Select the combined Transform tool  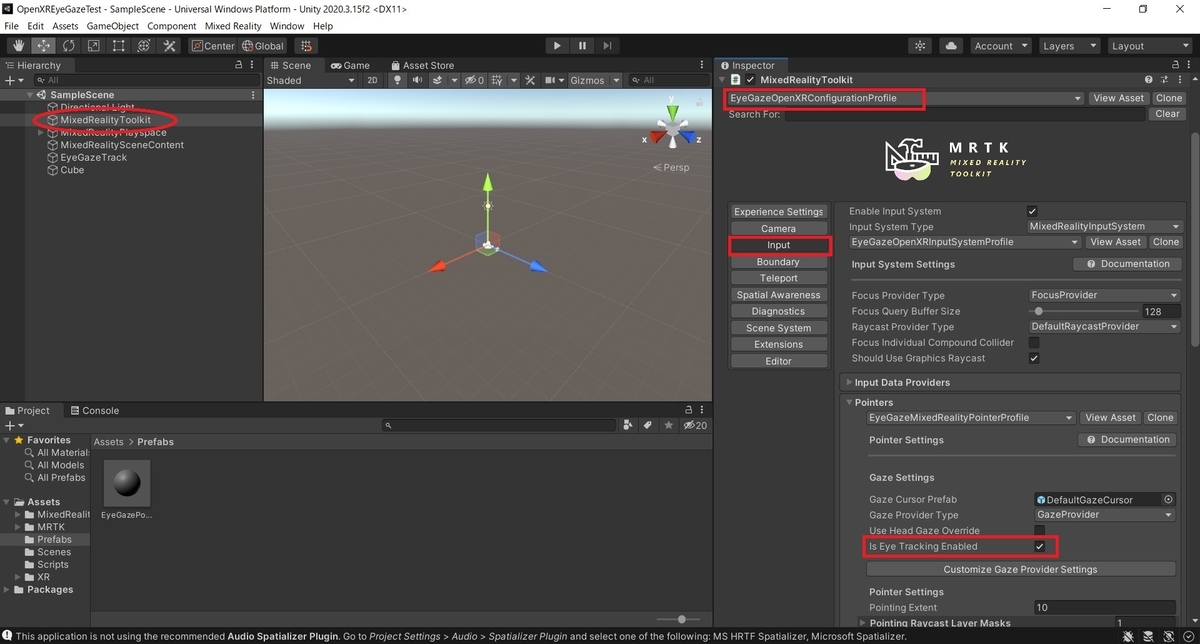click(144, 46)
